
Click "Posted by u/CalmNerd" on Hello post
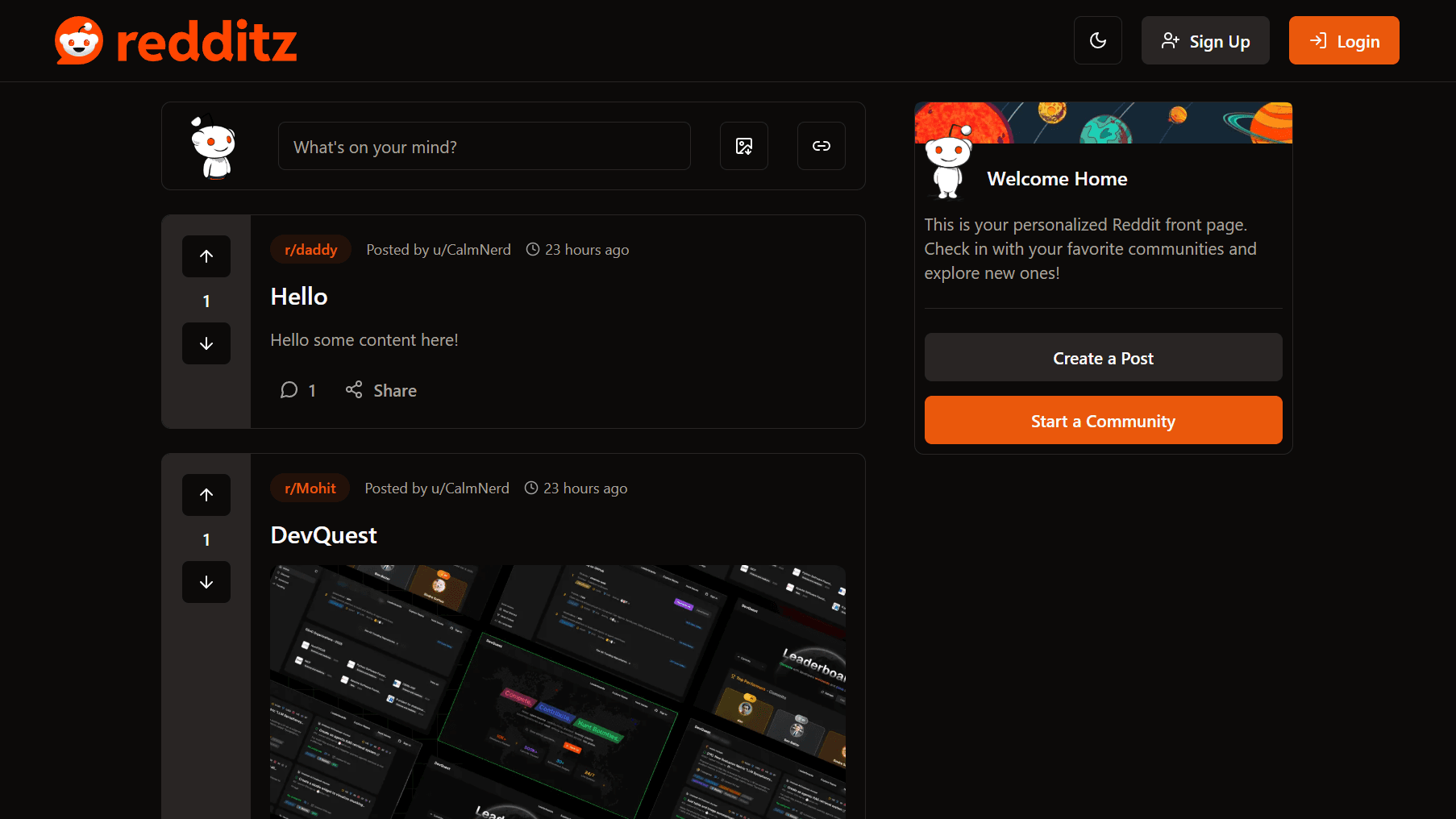[x=439, y=250]
